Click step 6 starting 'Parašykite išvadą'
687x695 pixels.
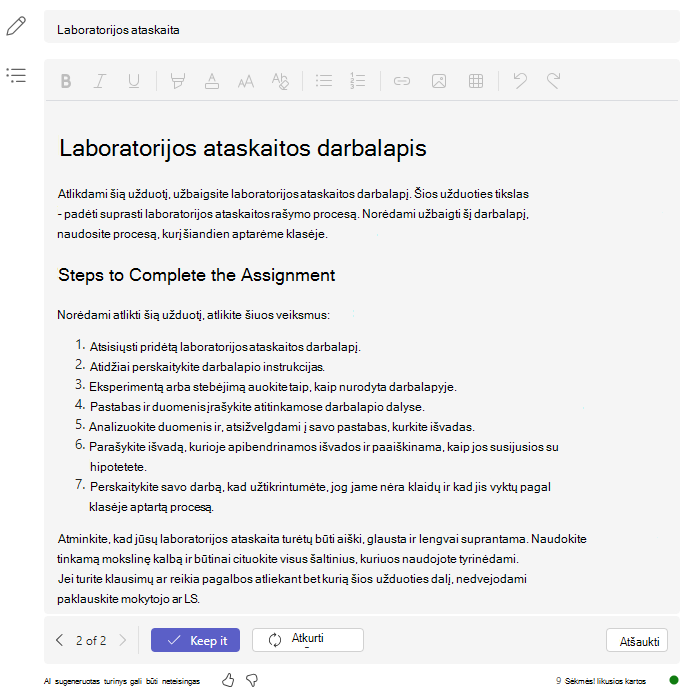[x=324, y=457]
